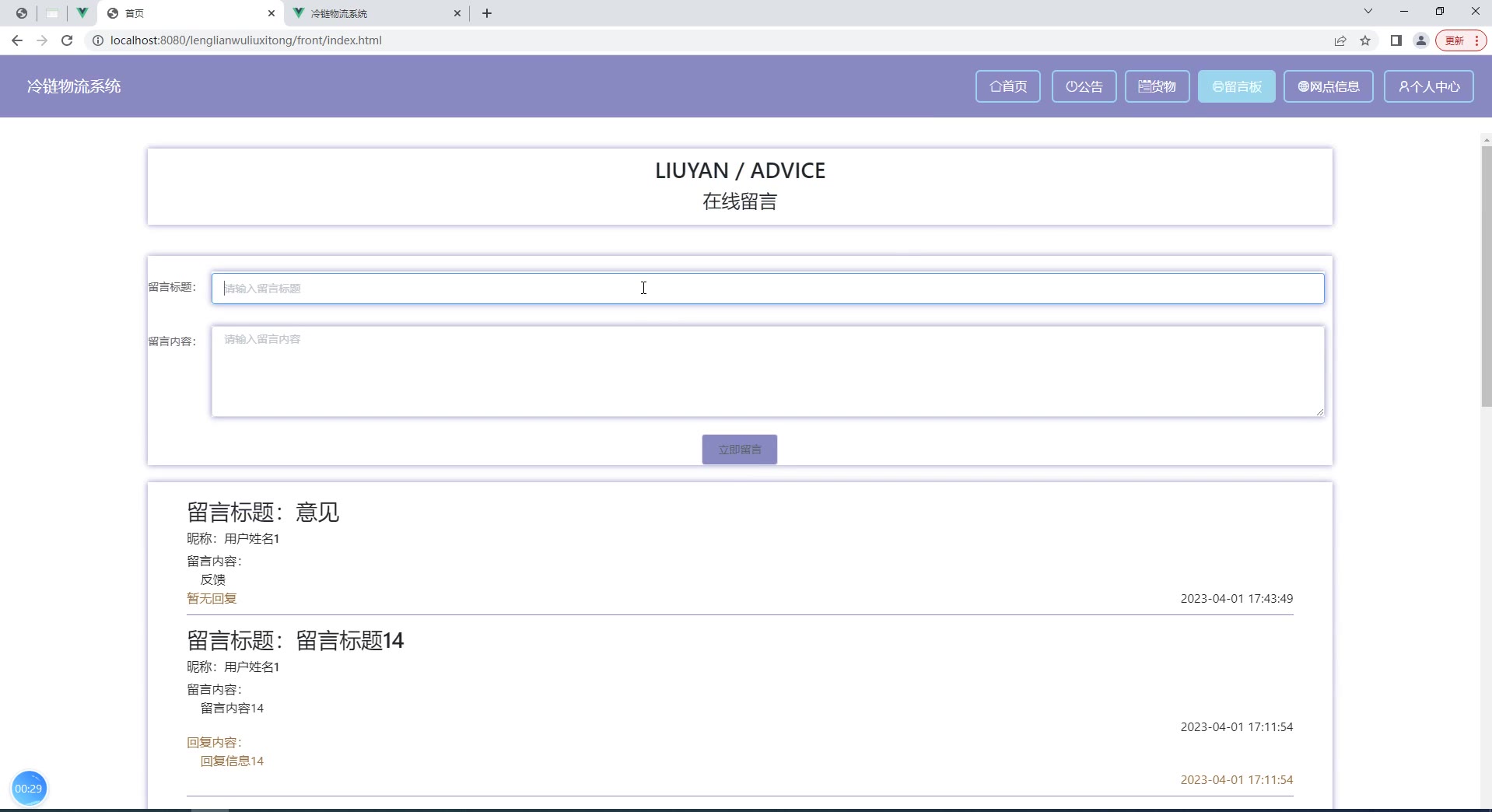The height and width of the screenshot is (812, 1492).
Task: Click the 反馈 message content
Action: [212, 579]
